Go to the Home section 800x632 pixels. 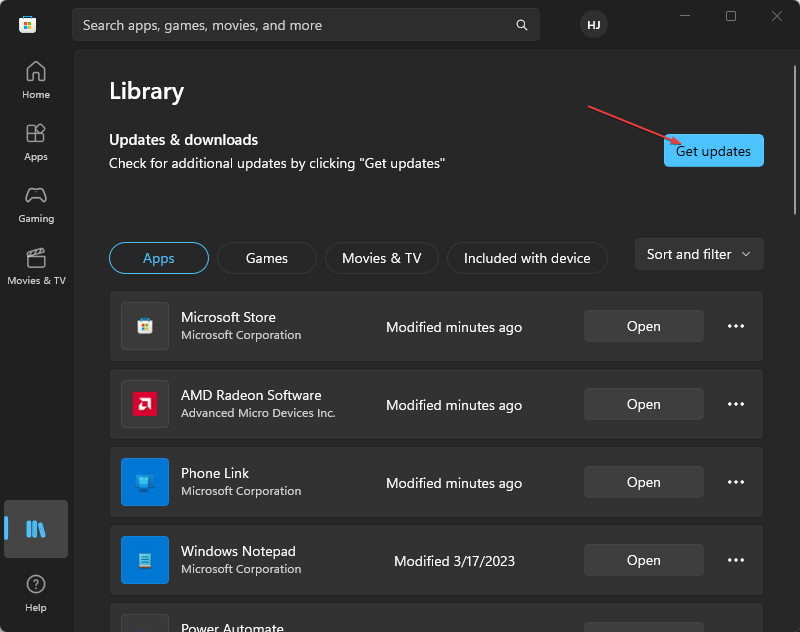(36, 80)
